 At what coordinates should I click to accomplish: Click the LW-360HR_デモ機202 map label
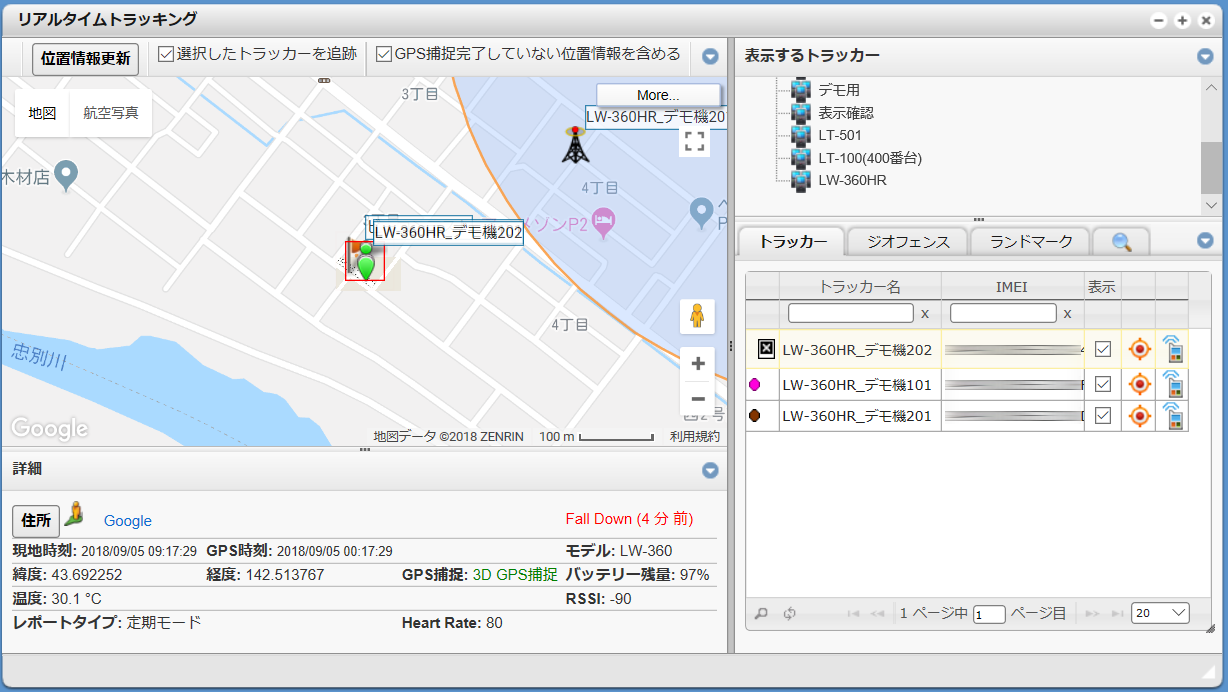[448, 233]
